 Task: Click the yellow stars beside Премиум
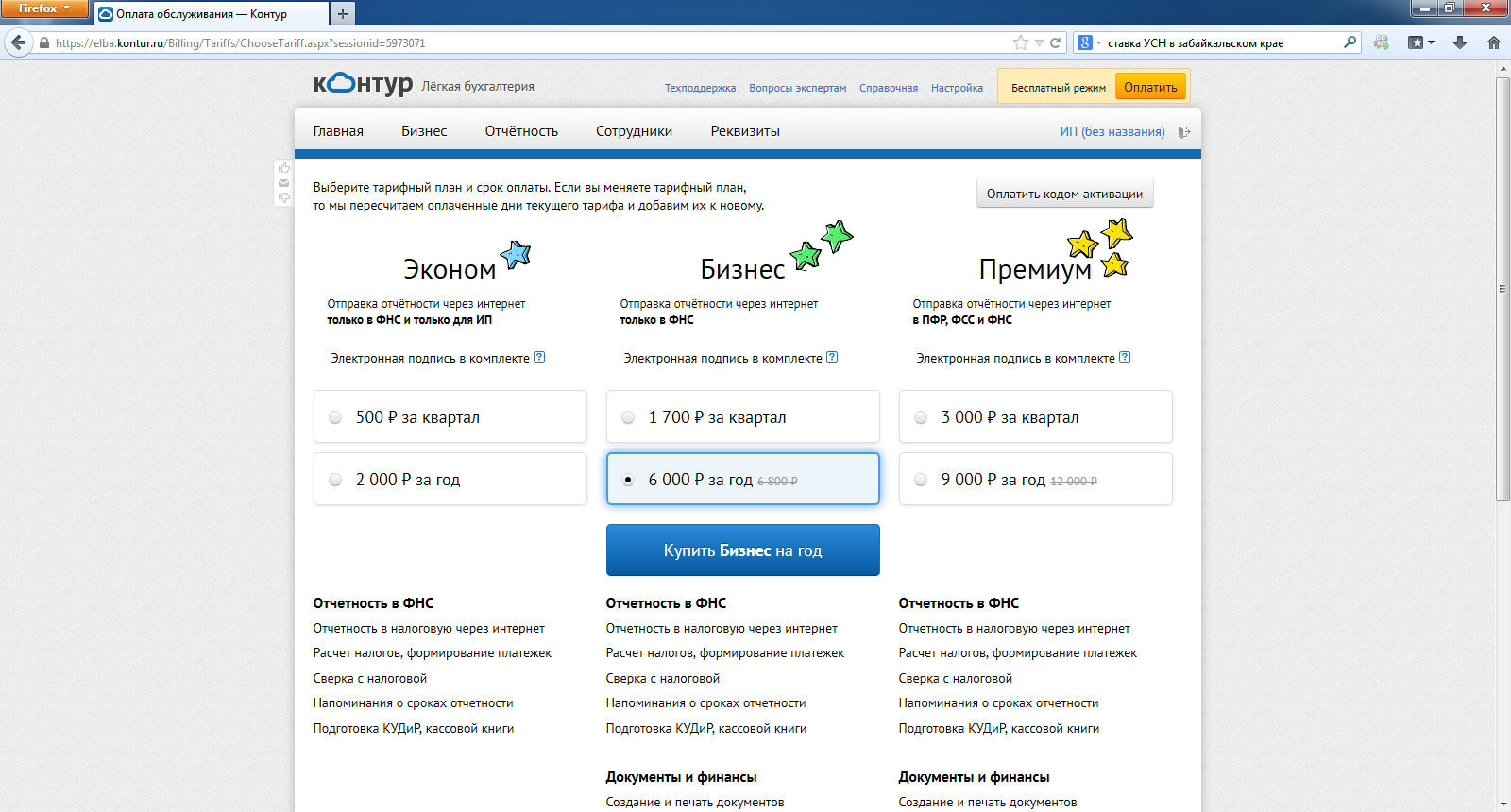tap(1100, 247)
